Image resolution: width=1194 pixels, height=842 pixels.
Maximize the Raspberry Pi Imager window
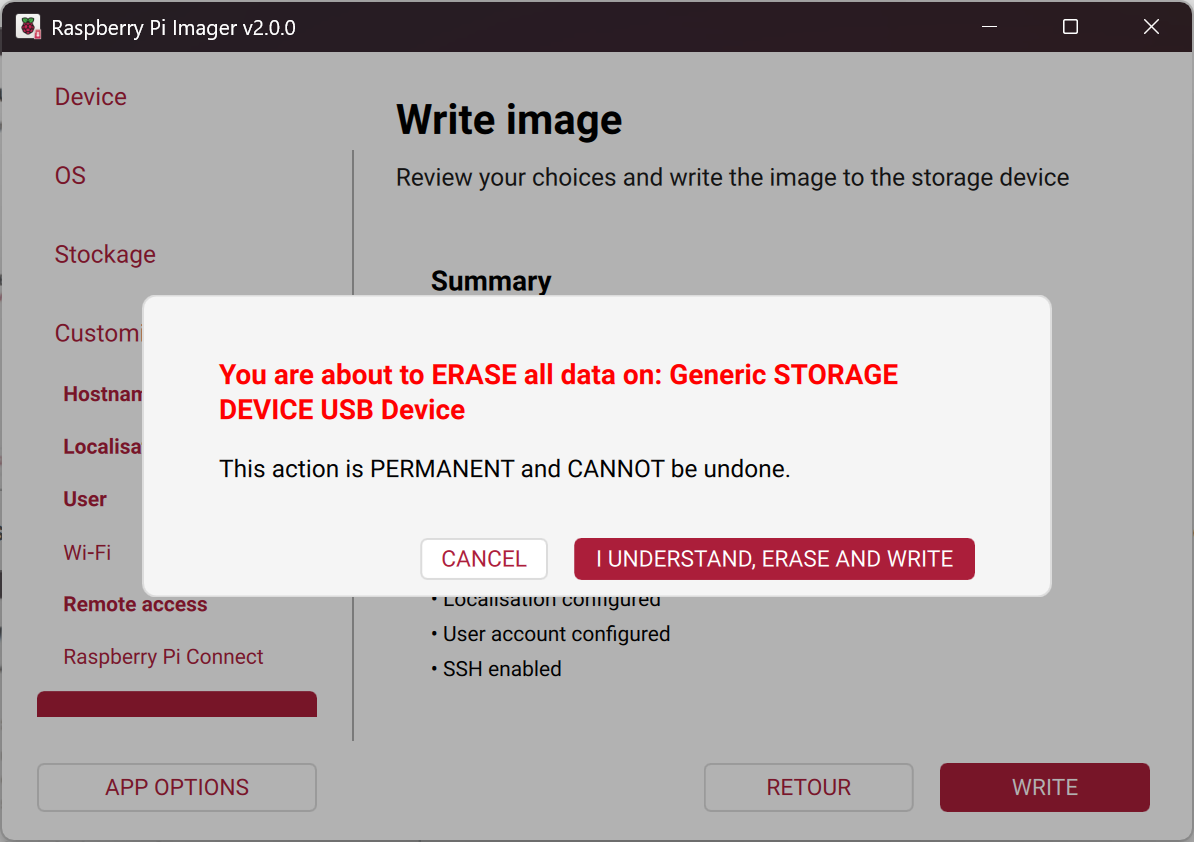coord(1070,27)
